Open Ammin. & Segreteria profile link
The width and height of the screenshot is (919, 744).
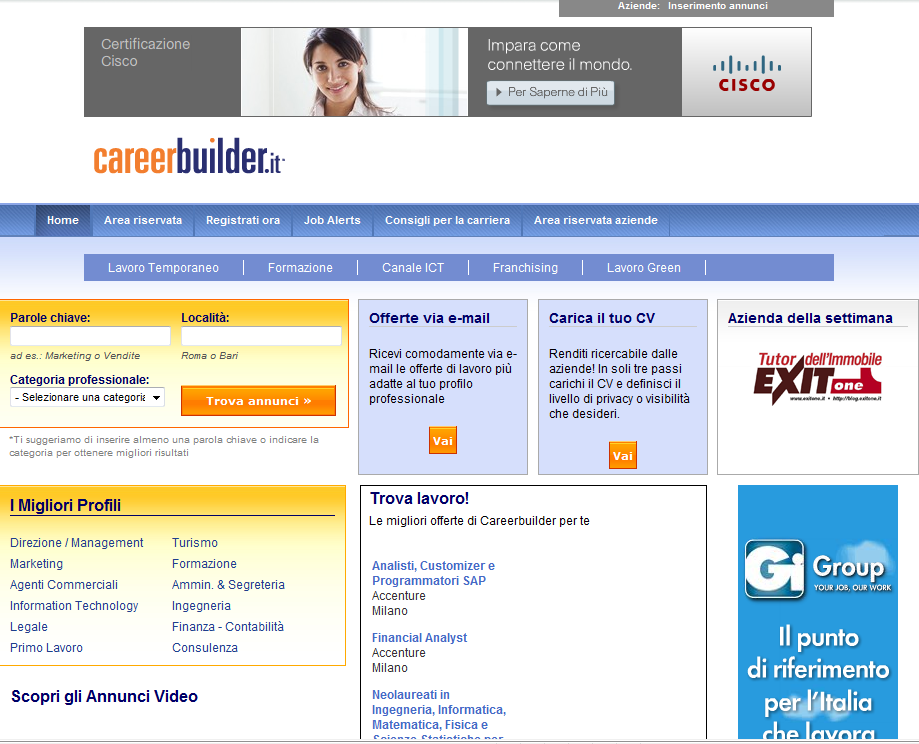228,585
